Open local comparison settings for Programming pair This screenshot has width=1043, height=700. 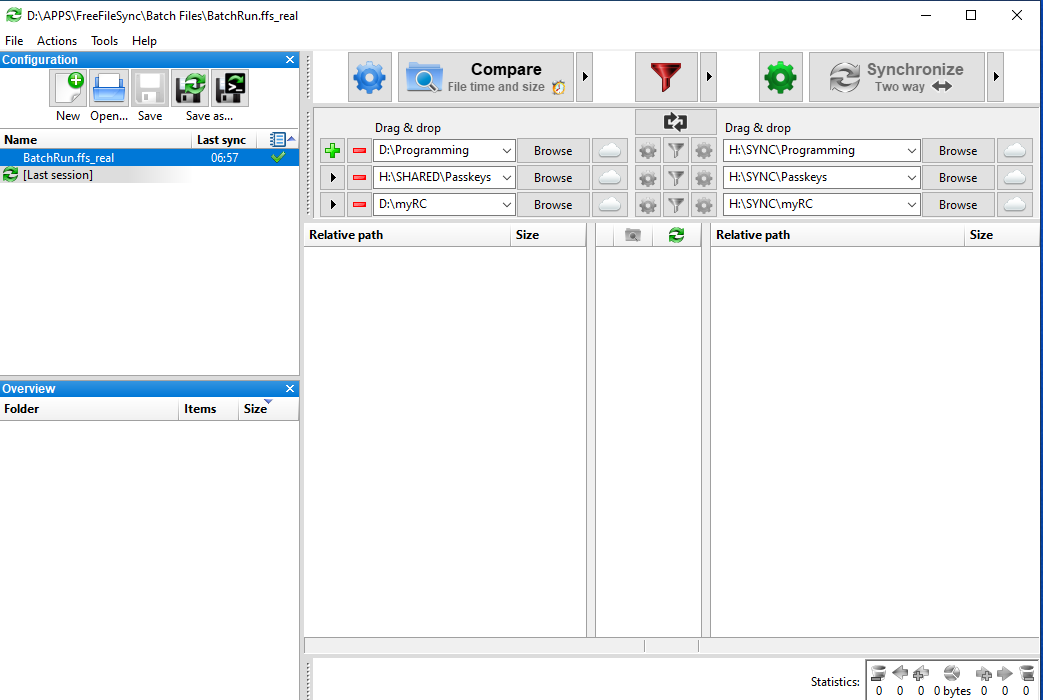point(648,151)
